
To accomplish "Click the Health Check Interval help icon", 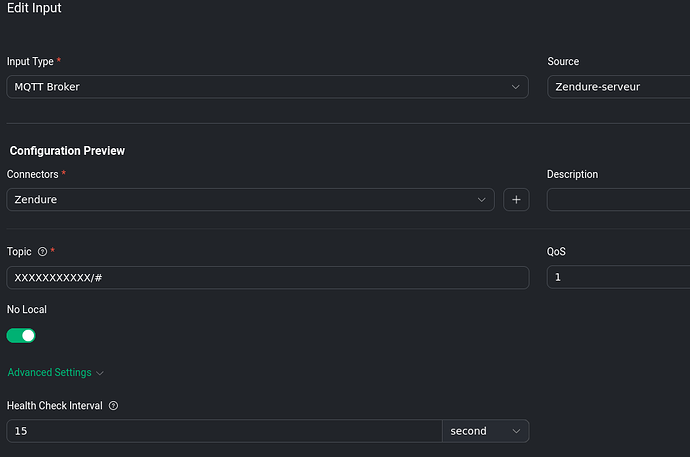I will point(113,406).
